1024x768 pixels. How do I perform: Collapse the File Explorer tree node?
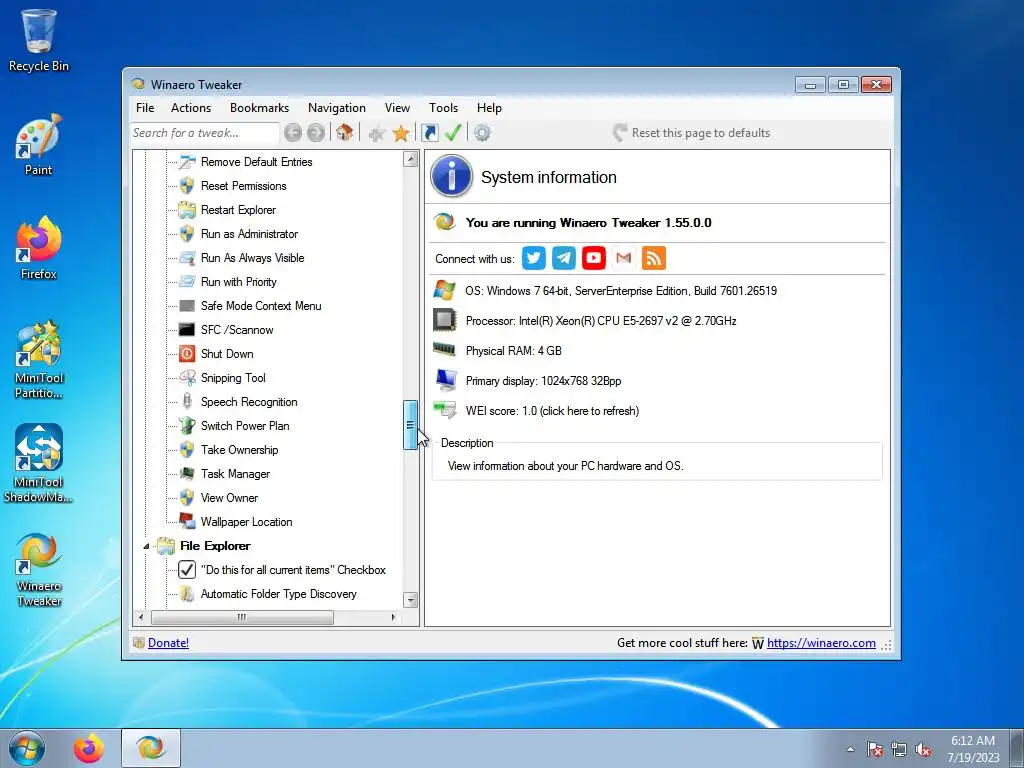pyautogui.click(x=146, y=546)
